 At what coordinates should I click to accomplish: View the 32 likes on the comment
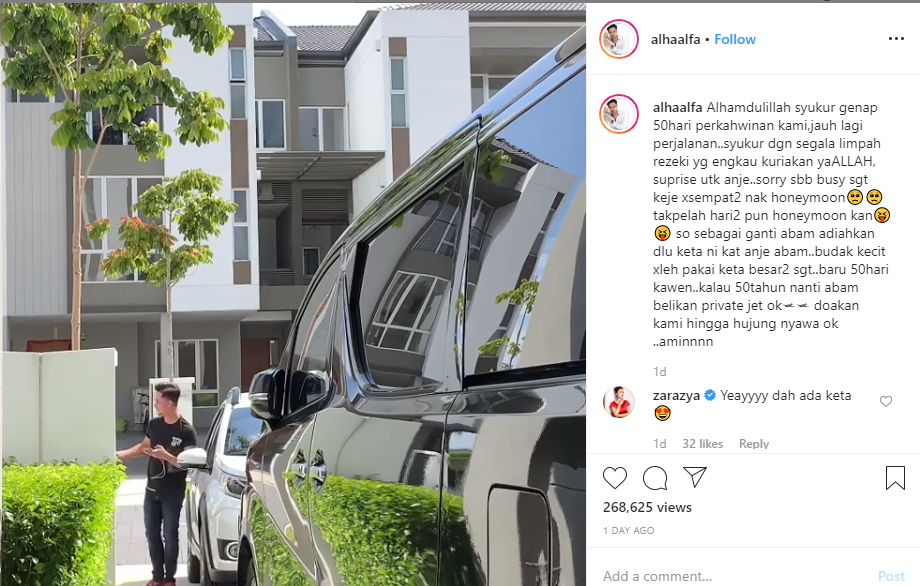[702, 443]
